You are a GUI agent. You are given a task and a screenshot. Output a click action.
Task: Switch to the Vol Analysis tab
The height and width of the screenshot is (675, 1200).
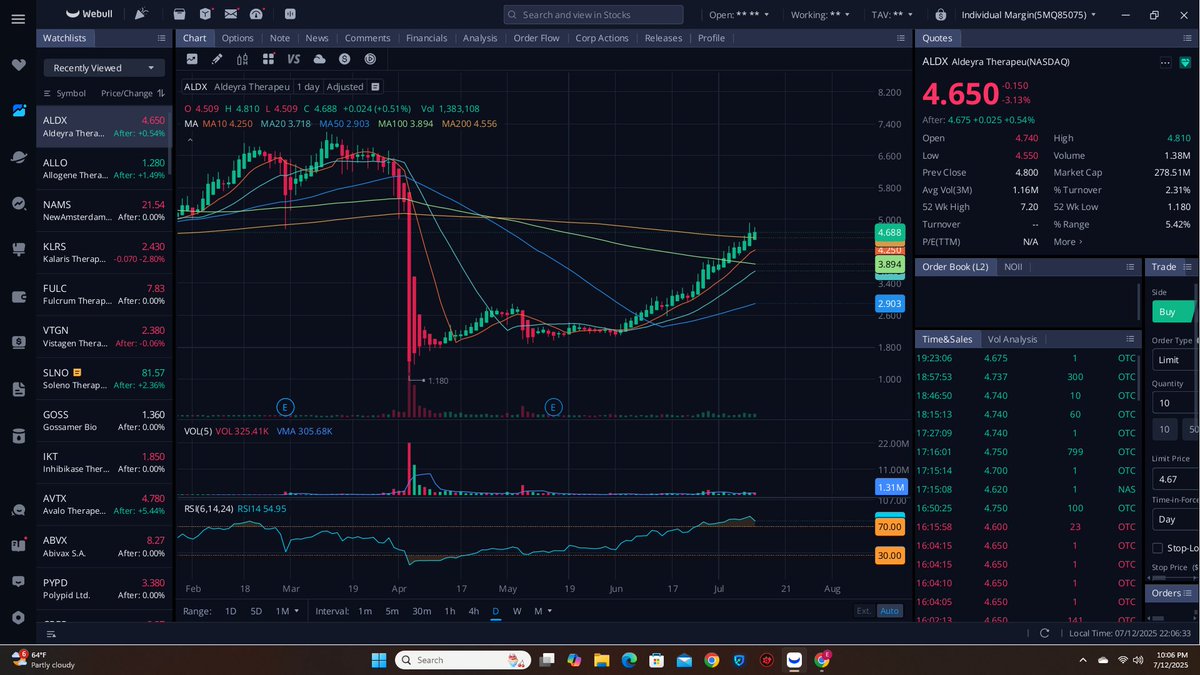coord(1013,339)
